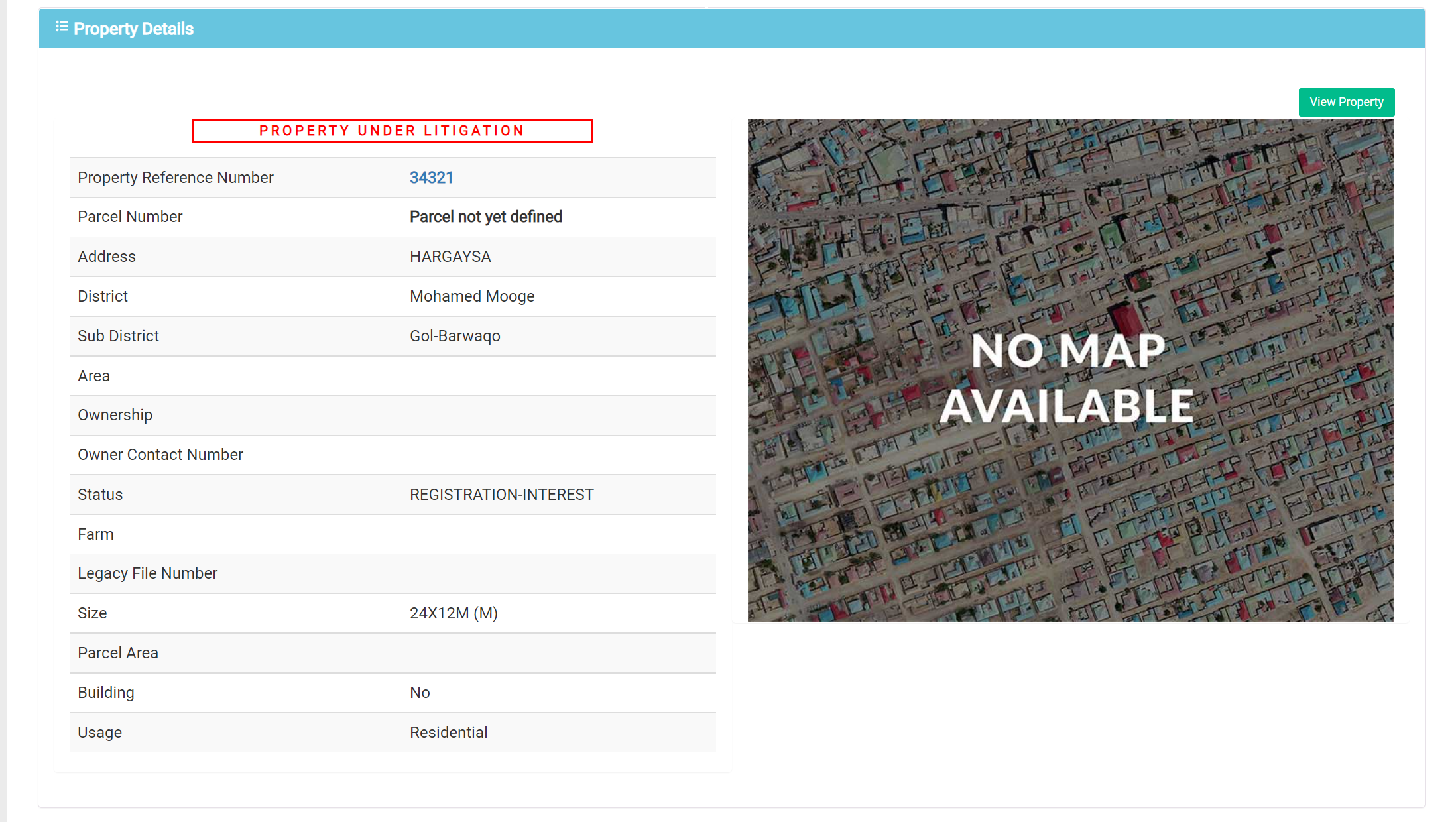The width and height of the screenshot is (1456, 822).
Task: Click the list icon beside Property Details
Action: [61, 27]
